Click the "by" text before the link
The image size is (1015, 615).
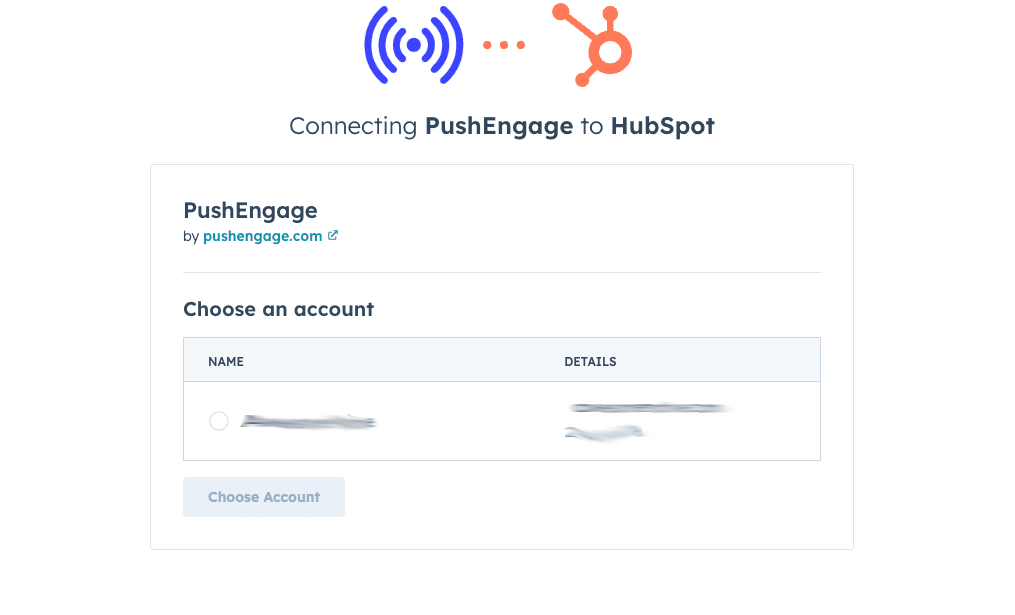[190, 236]
